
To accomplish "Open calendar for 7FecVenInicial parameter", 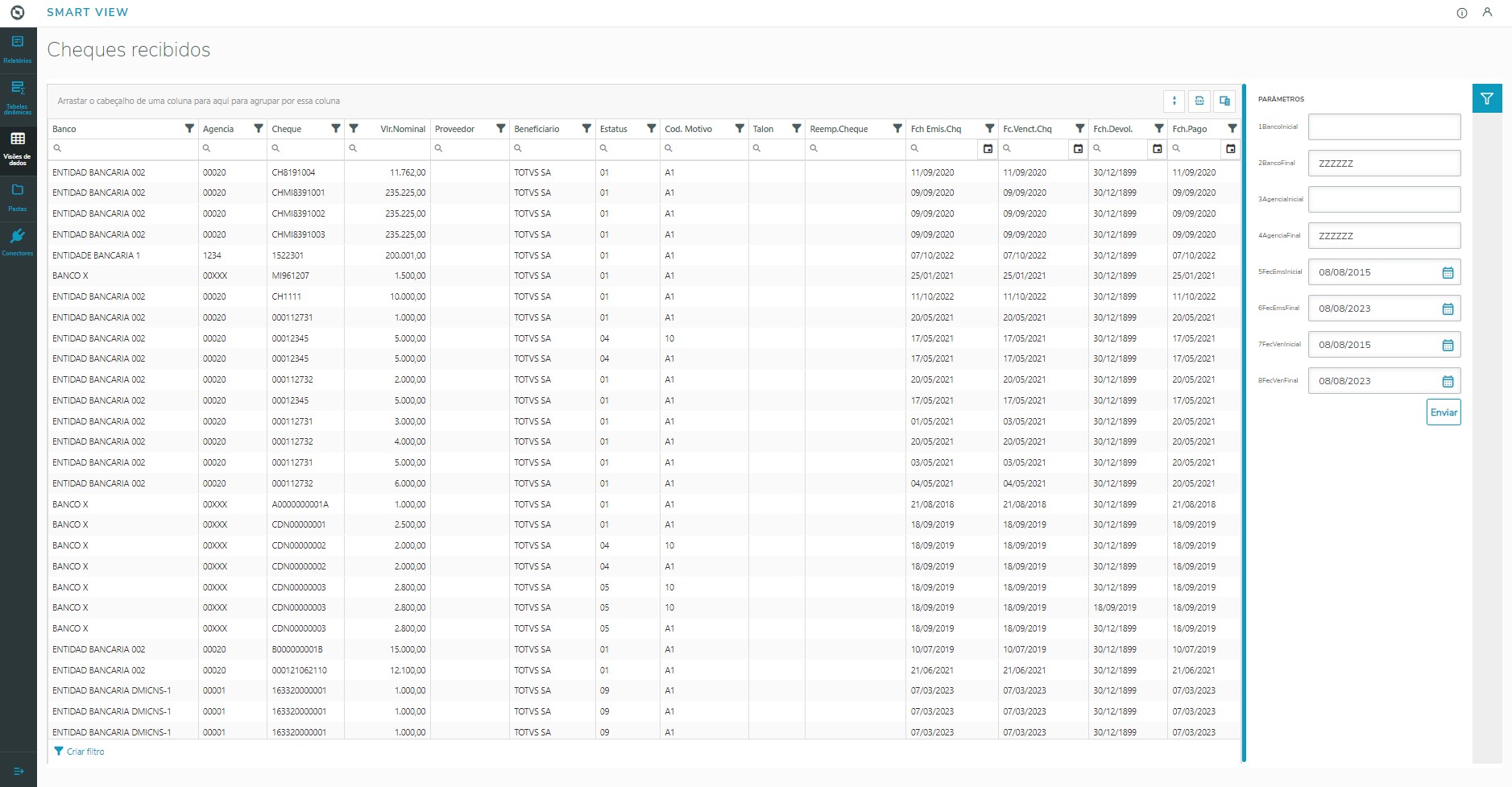I will point(1448,345).
